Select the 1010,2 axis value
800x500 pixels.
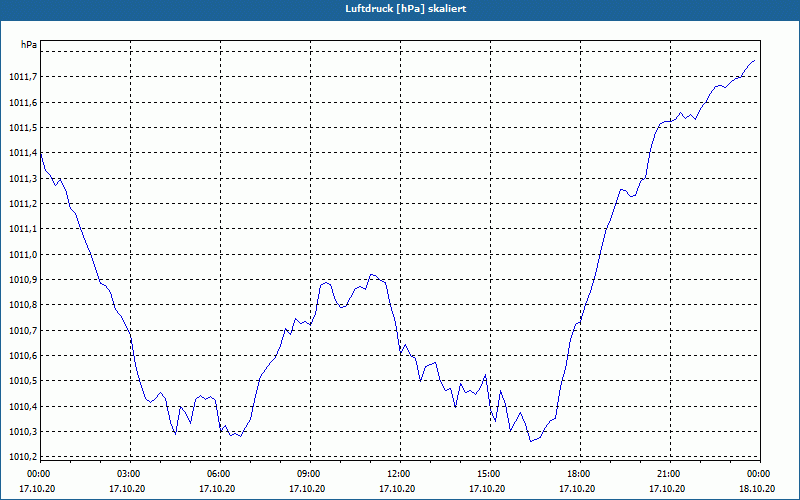coord(23,457)
